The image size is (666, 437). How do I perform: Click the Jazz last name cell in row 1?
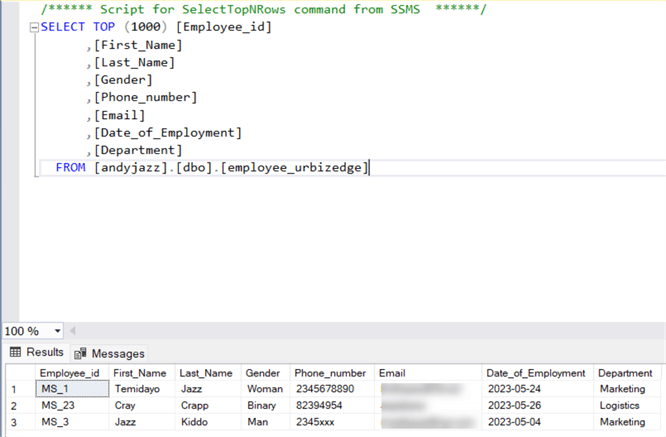click(x=208, y=389)
